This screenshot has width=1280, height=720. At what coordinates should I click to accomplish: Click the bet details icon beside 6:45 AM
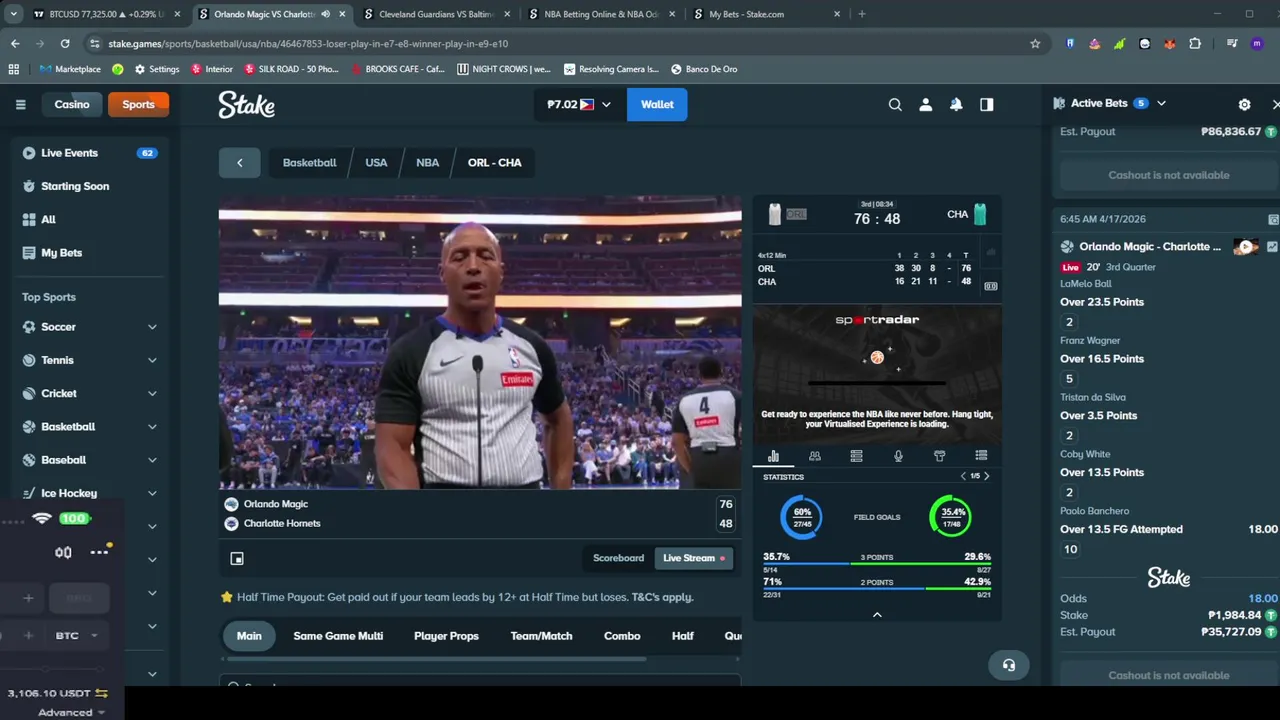(x=1273, y=219)
